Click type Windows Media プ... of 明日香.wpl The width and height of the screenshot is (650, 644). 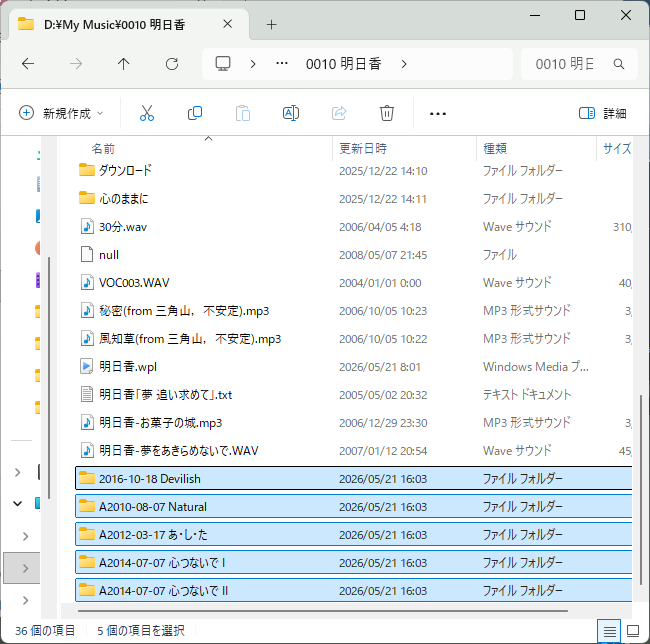(535, 367)
